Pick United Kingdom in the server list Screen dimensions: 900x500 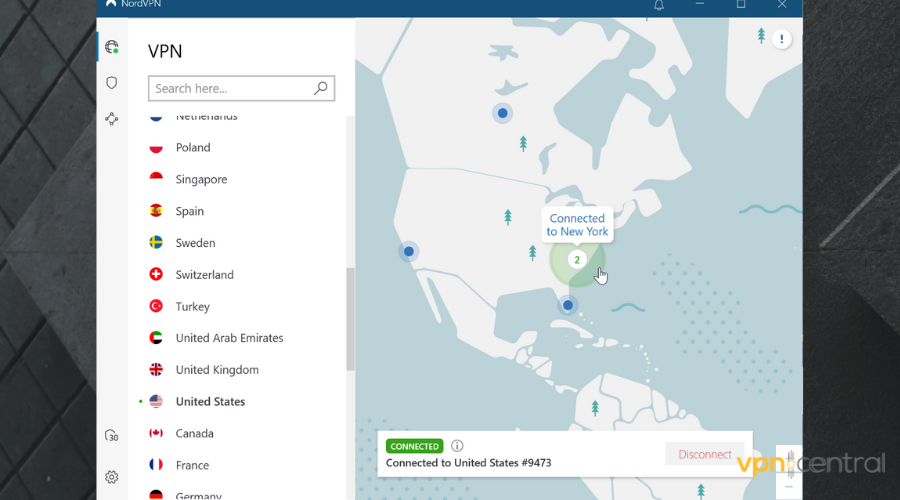coord(217,369)
